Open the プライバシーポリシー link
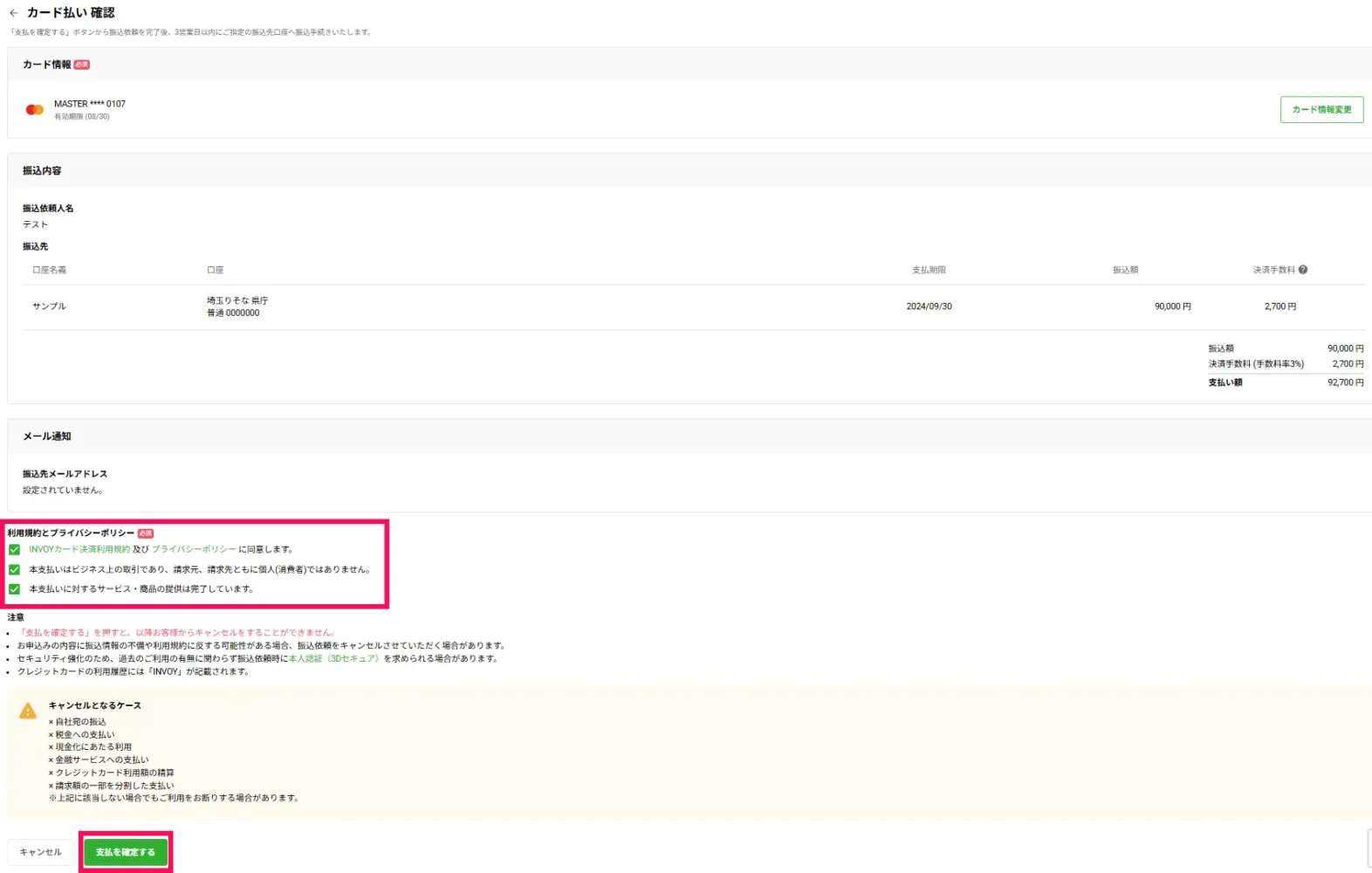 coord(194,550)
